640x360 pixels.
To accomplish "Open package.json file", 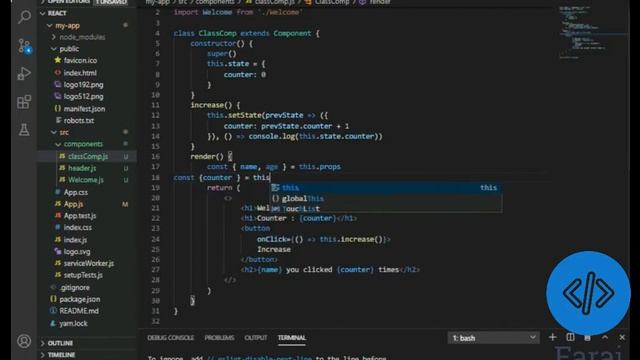I will coord(80,300).
